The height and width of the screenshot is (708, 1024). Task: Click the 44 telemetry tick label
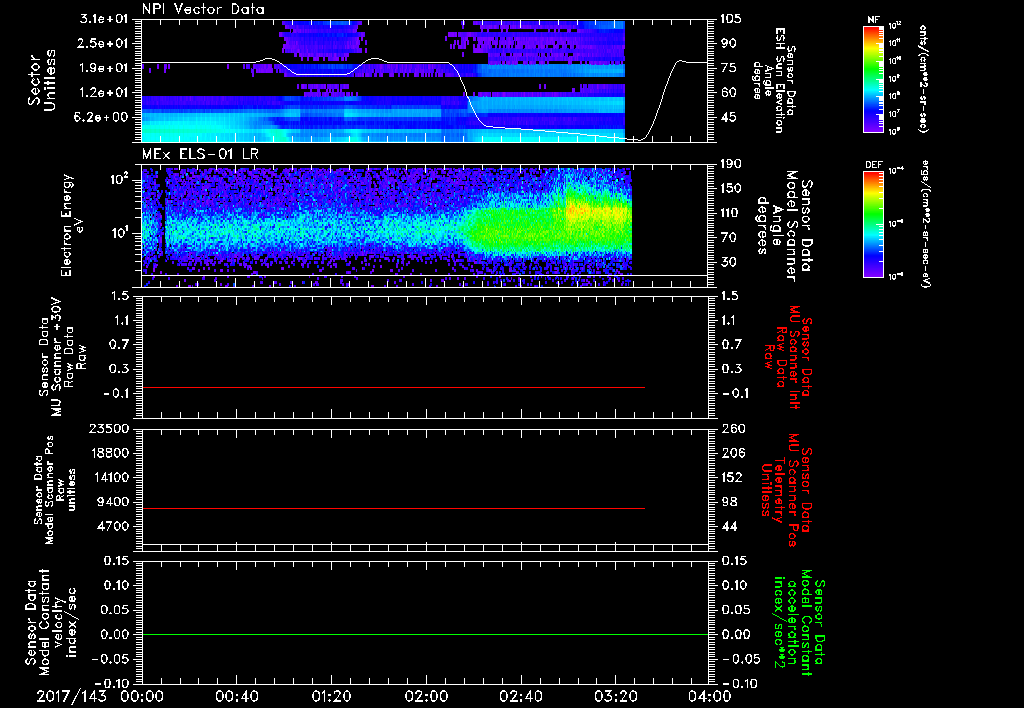pyautogui.click(x=729, y=526)
